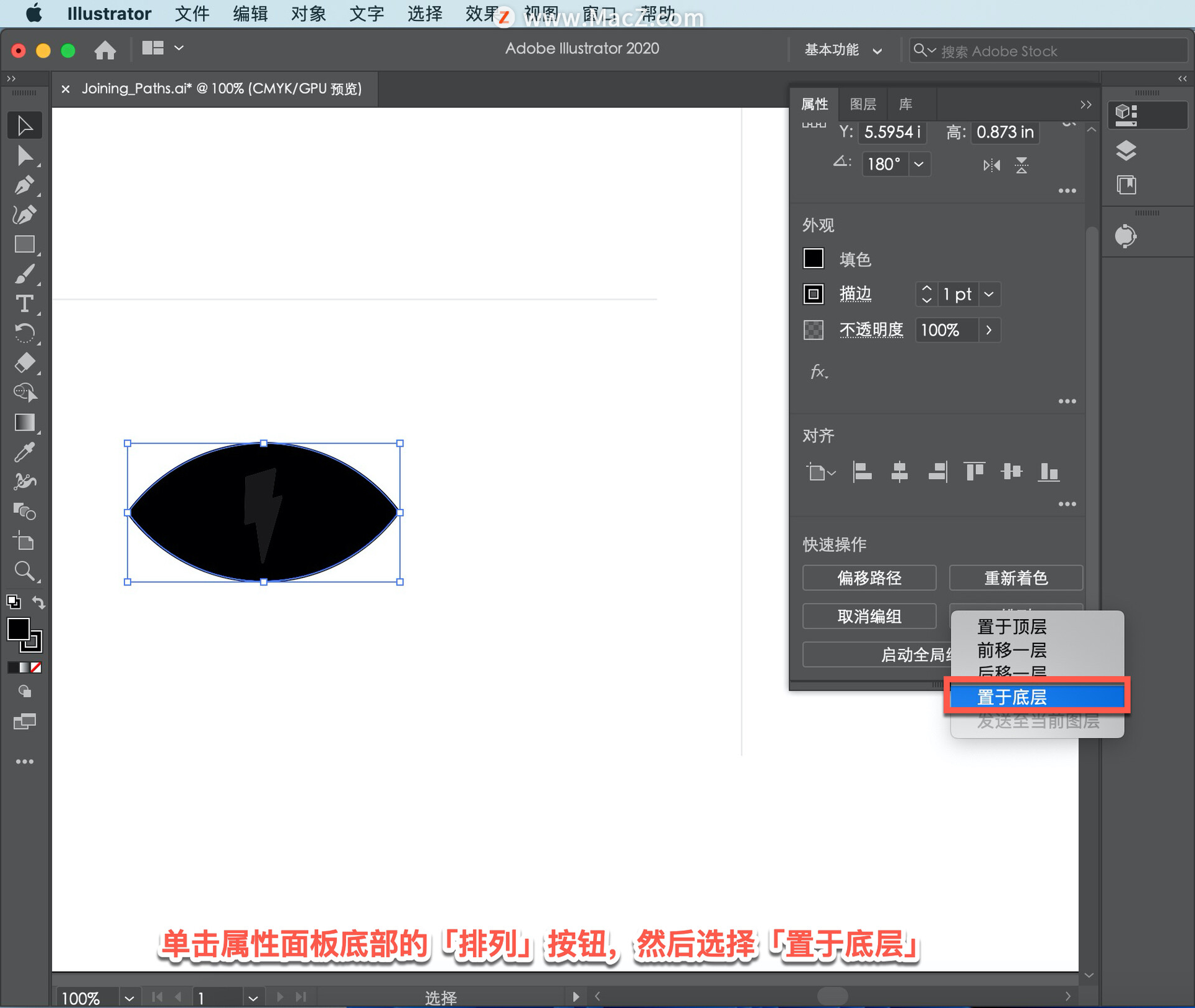Click horizontal align left icon
This screenshot has width=1195, height=1008.
[862, 472]
